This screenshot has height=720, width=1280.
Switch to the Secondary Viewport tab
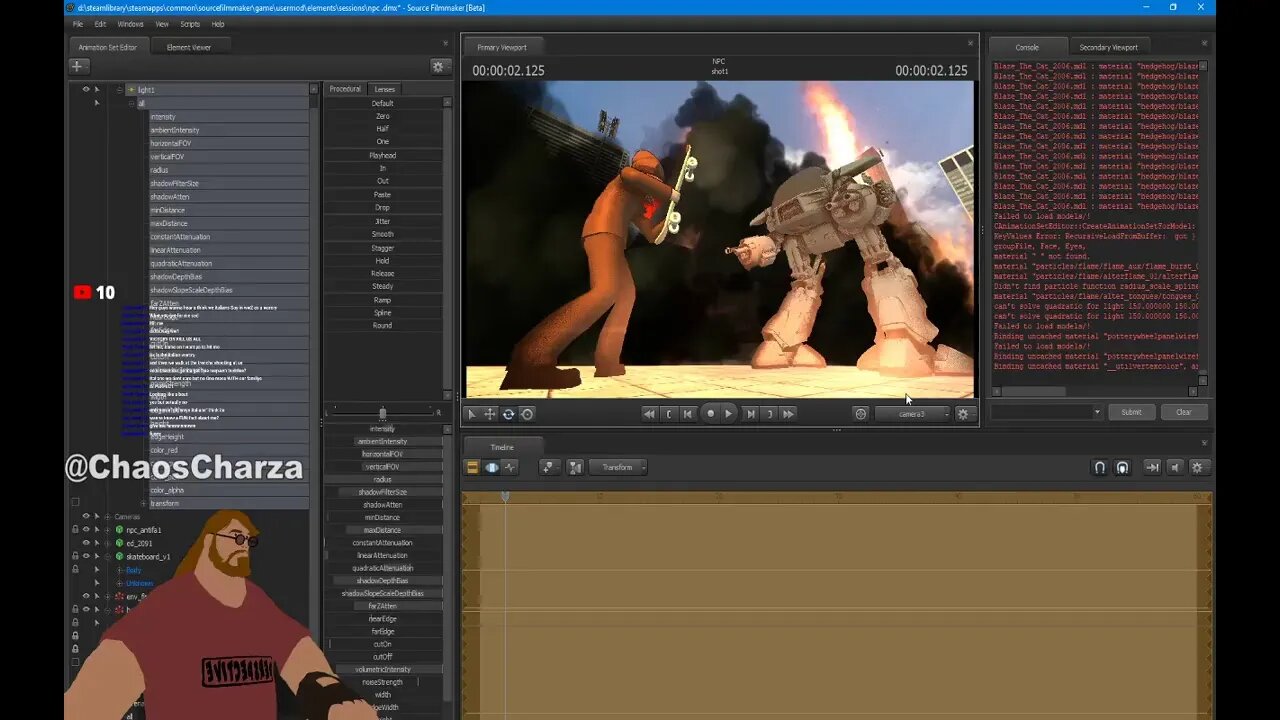click(x=1109, y=47)
